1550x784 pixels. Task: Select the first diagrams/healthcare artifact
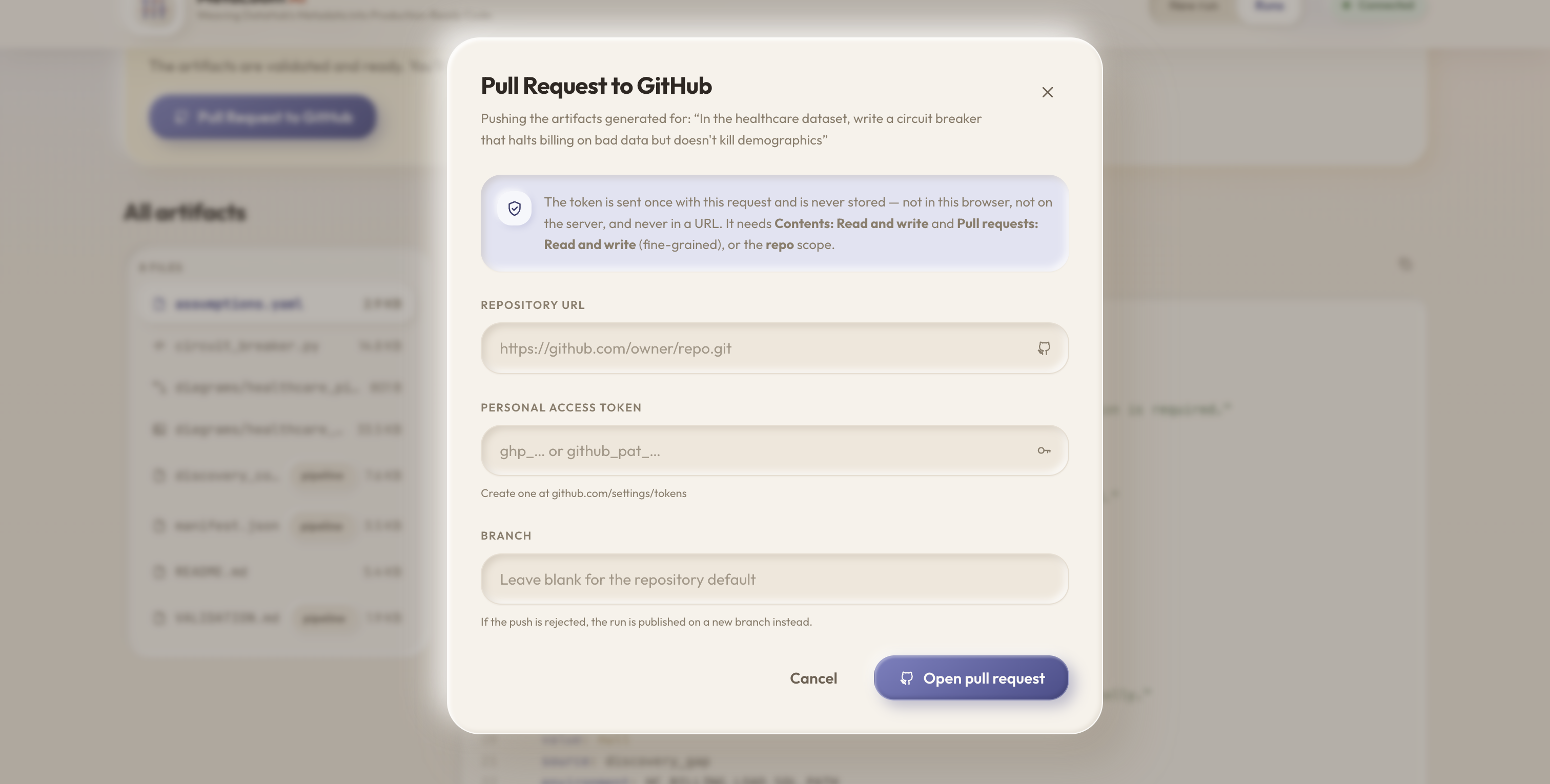click(x=277, y=387)
